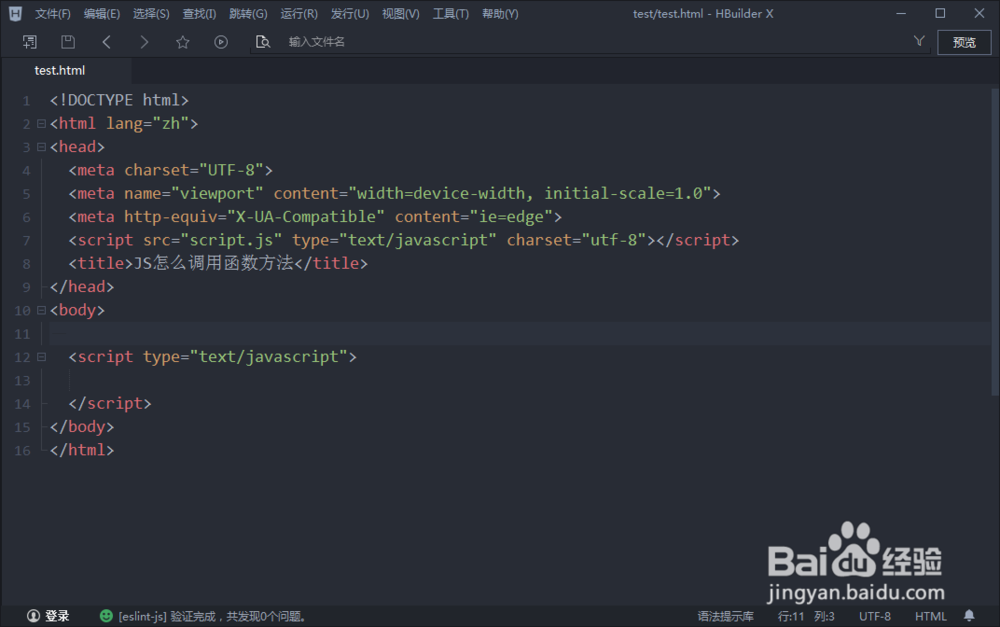Go forward with the right arrow icon

144,42
